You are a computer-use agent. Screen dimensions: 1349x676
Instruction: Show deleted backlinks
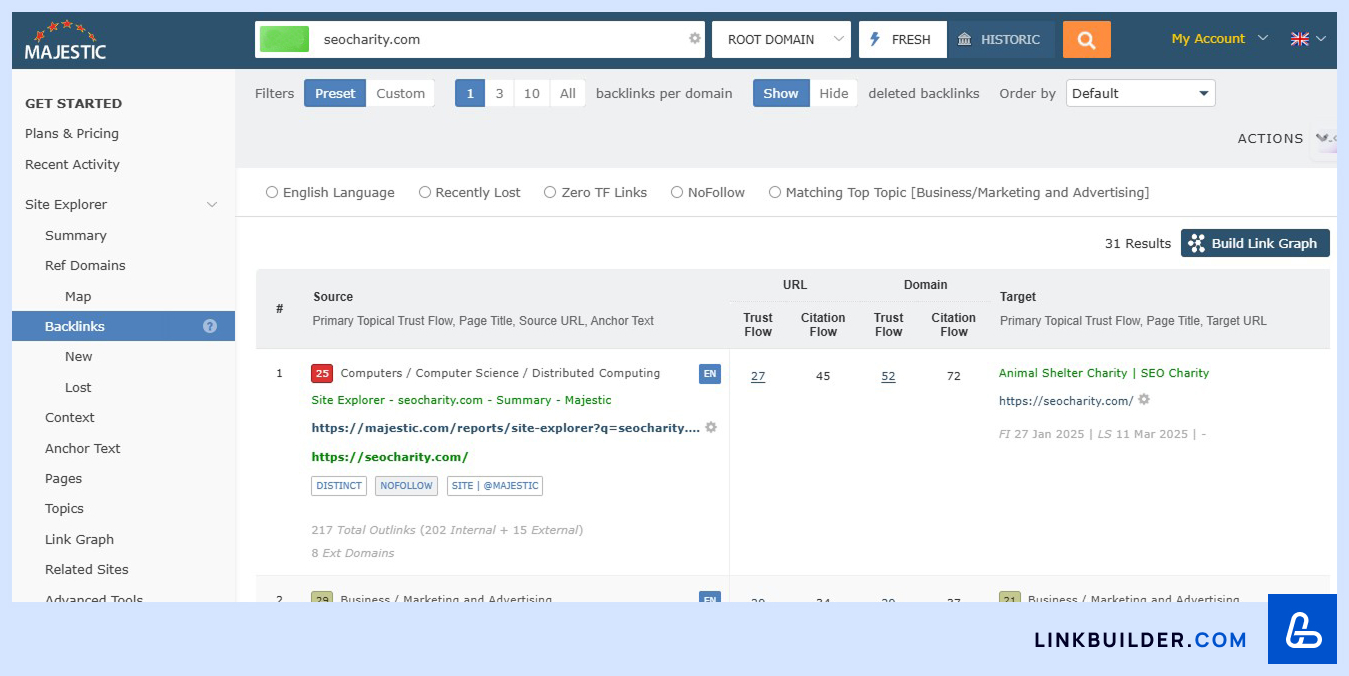point(781,93)
